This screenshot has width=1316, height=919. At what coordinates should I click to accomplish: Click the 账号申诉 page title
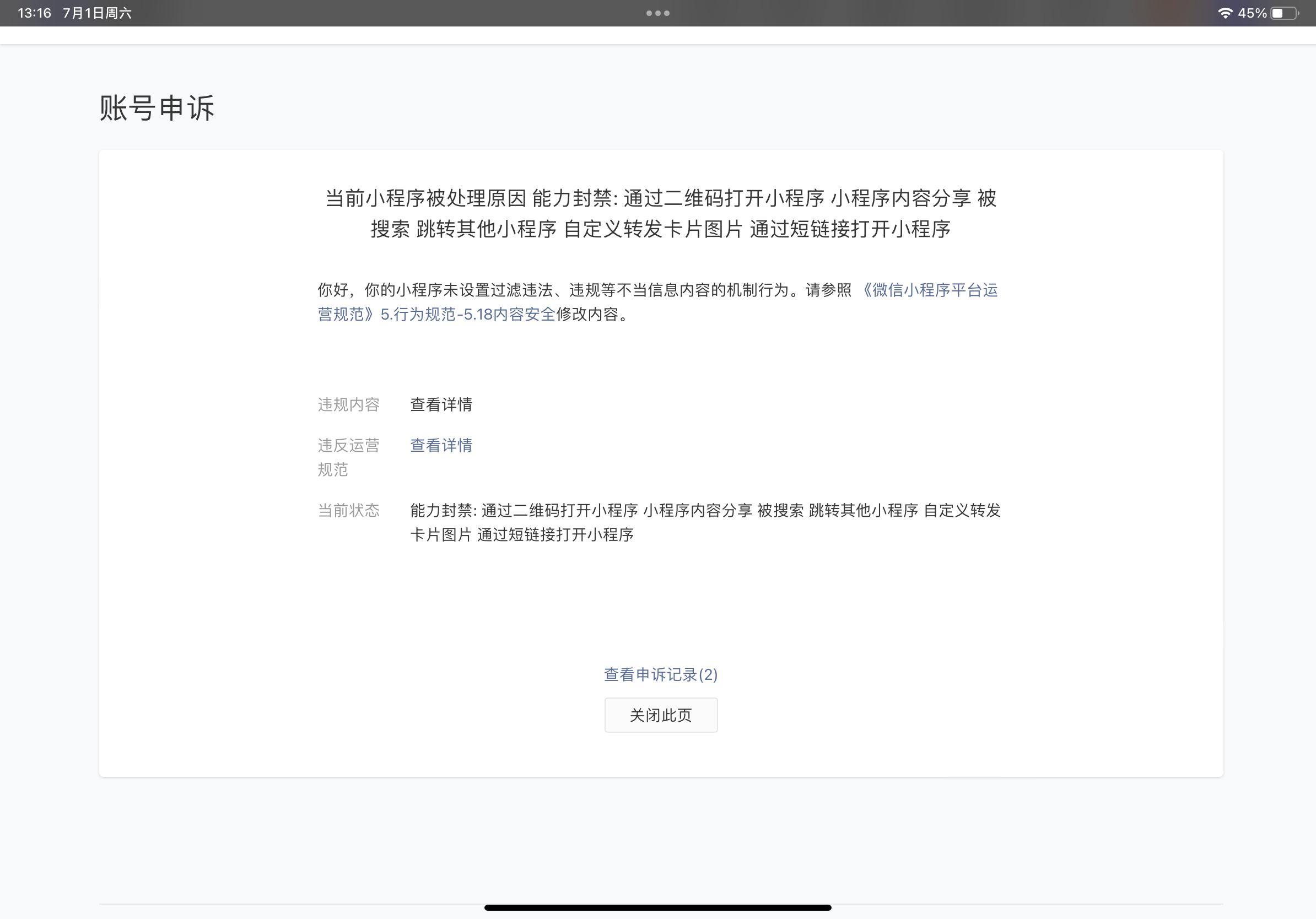157,108
